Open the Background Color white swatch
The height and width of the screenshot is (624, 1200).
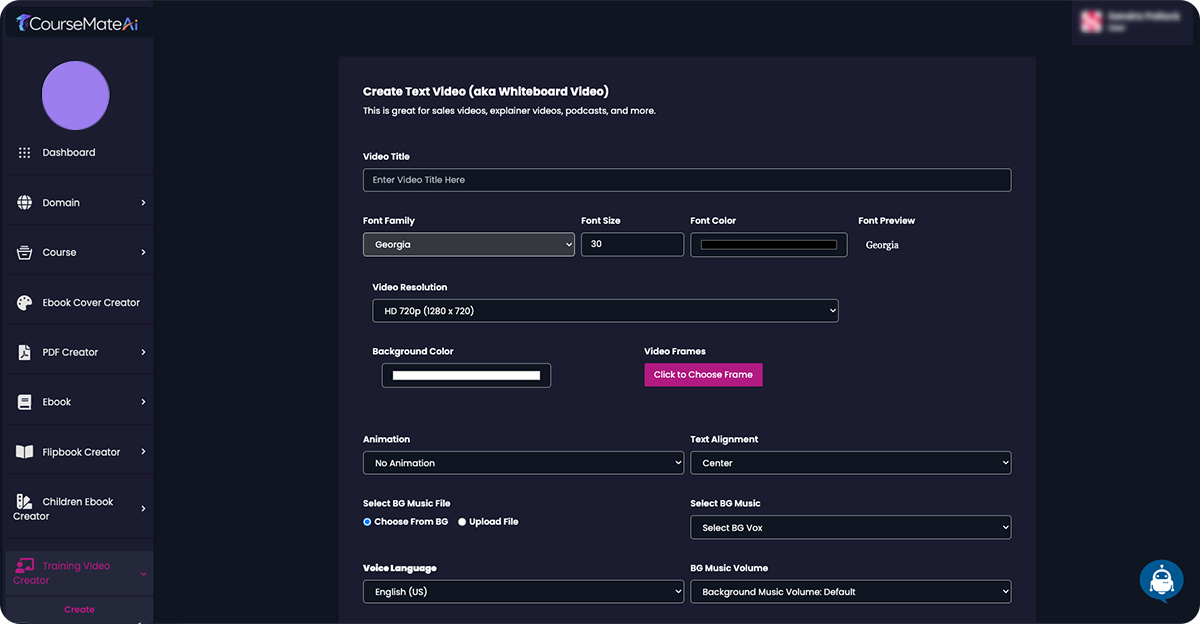(x=466, y=376)
